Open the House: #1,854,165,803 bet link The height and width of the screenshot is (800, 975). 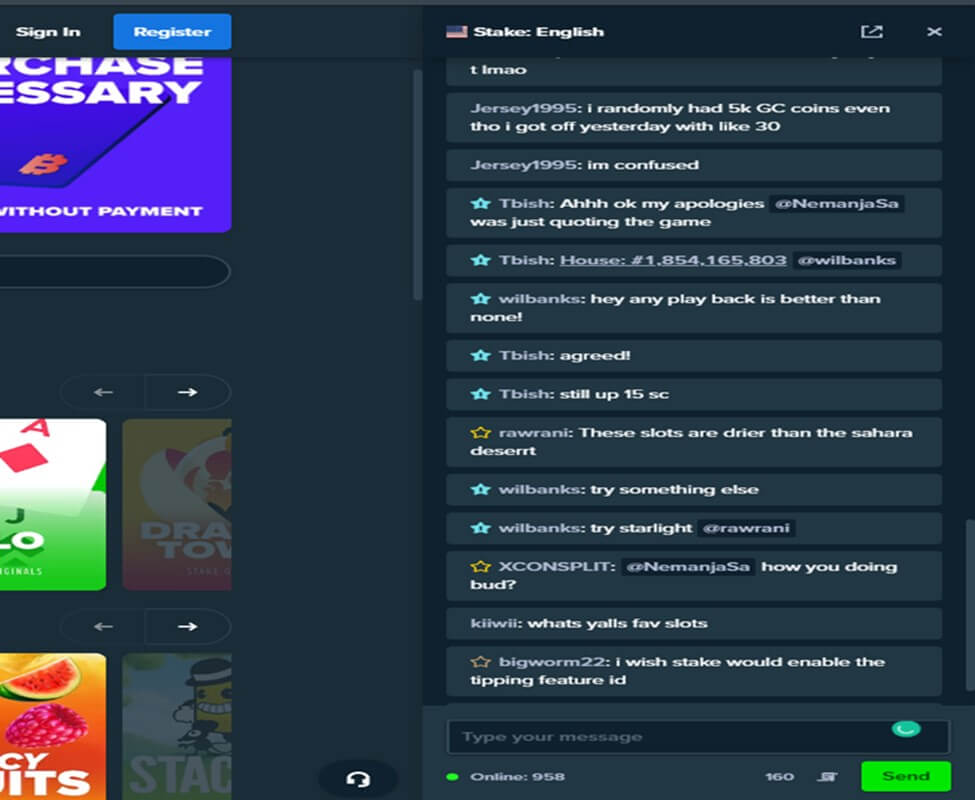pos(673,260)
